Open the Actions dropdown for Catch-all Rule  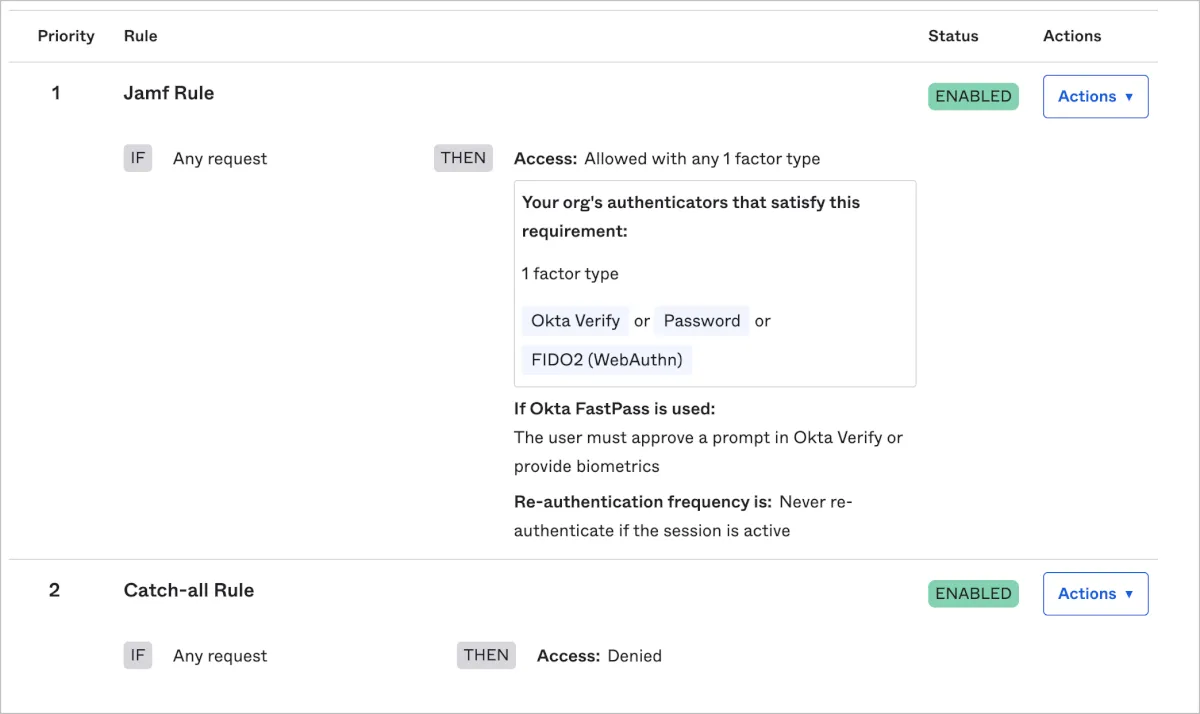pos(1095,594)
